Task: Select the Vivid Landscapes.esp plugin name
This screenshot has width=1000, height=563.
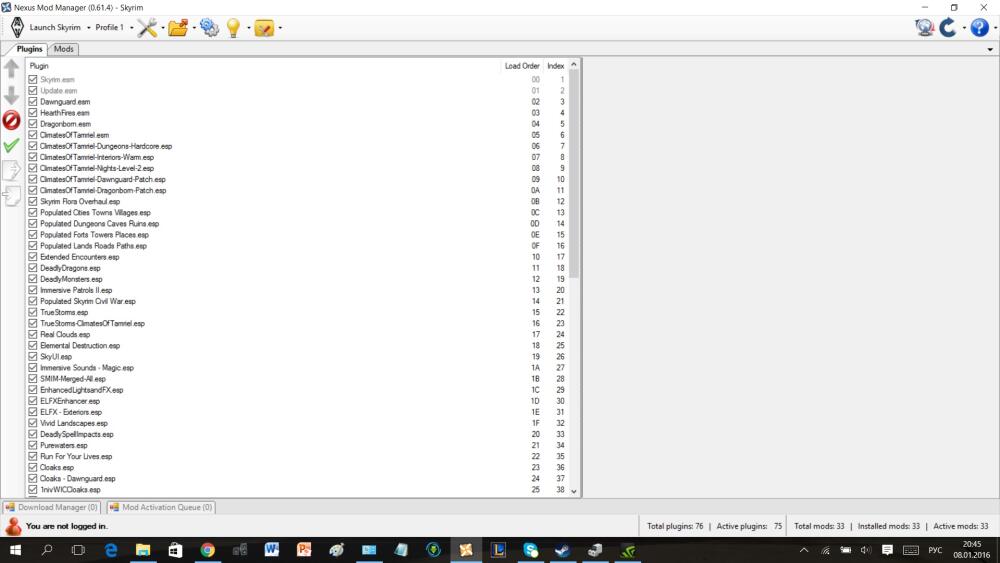Action: [74, 423]
